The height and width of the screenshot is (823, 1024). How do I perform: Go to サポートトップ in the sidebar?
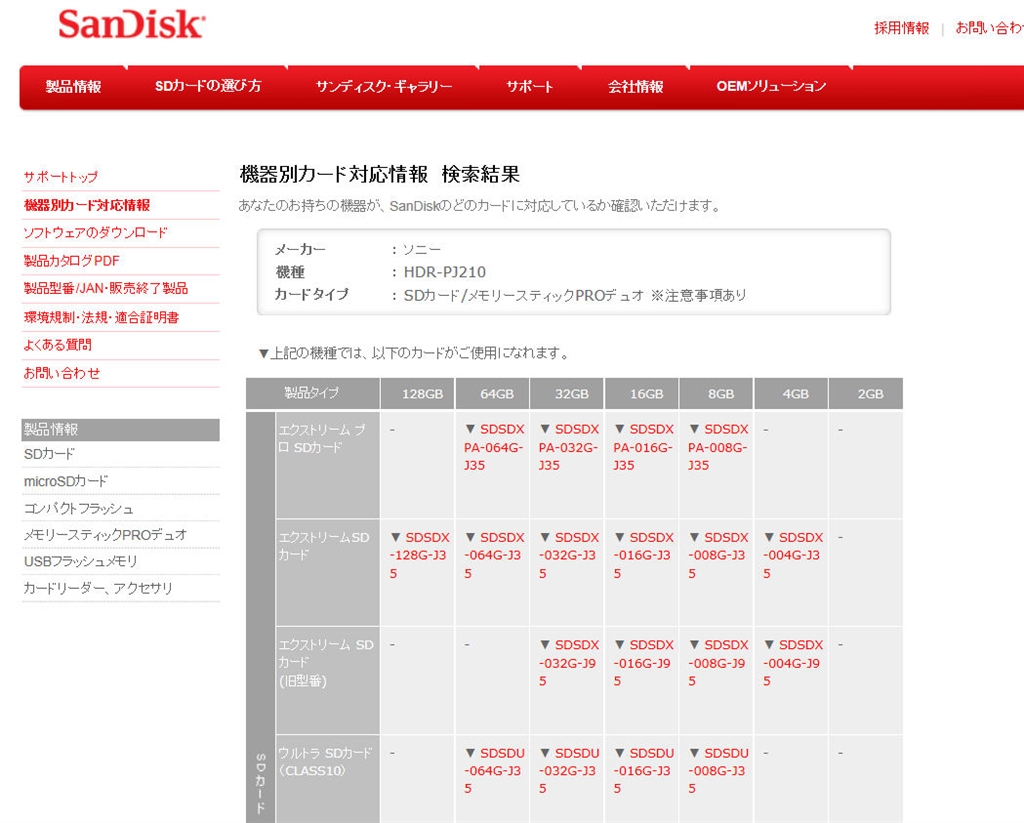pyautogui.click(x=61, y=176)
